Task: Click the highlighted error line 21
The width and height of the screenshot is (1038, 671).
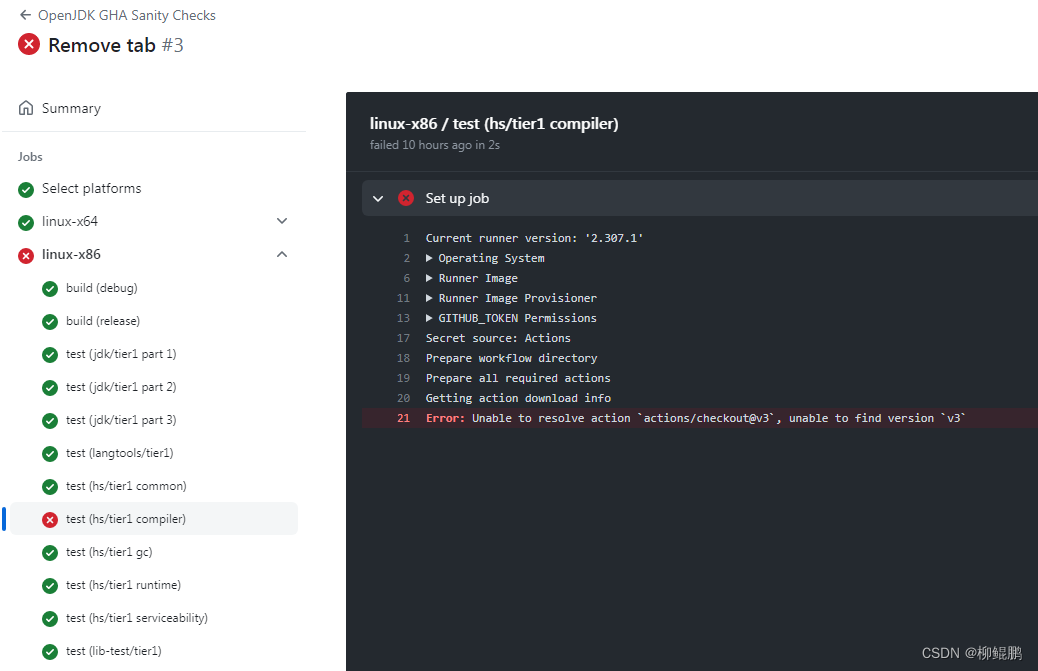Action: [700, 417]
